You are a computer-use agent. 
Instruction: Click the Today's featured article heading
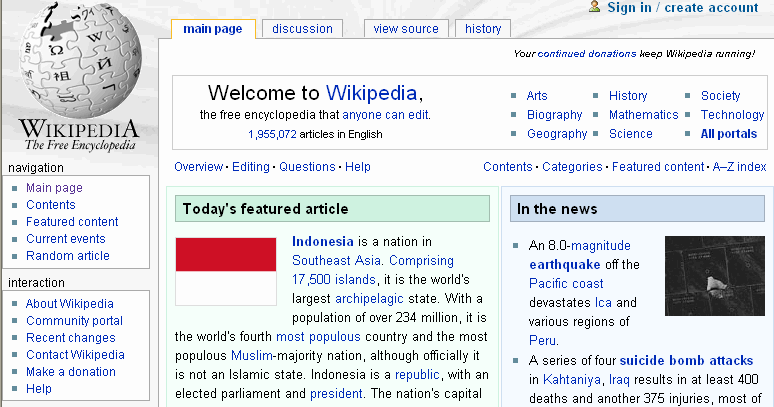(266, 209)
